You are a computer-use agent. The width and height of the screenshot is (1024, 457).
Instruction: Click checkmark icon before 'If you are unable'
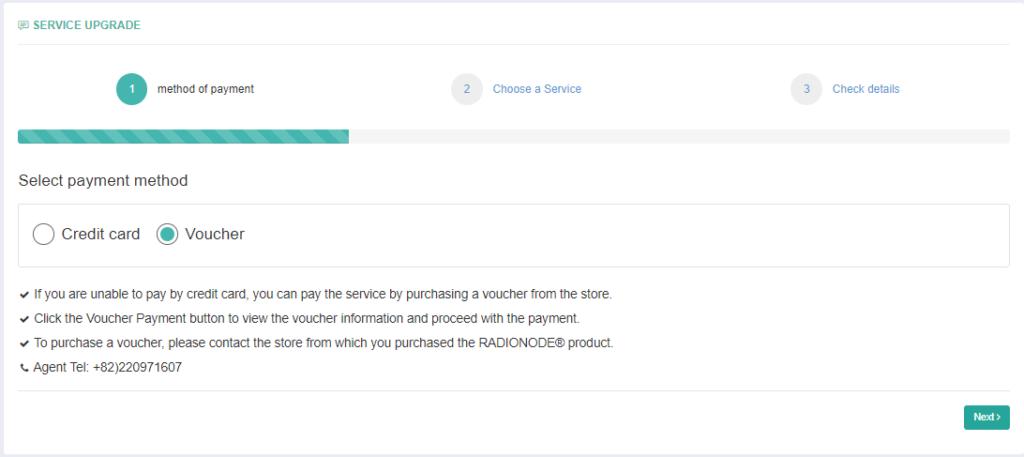(24, 295)
